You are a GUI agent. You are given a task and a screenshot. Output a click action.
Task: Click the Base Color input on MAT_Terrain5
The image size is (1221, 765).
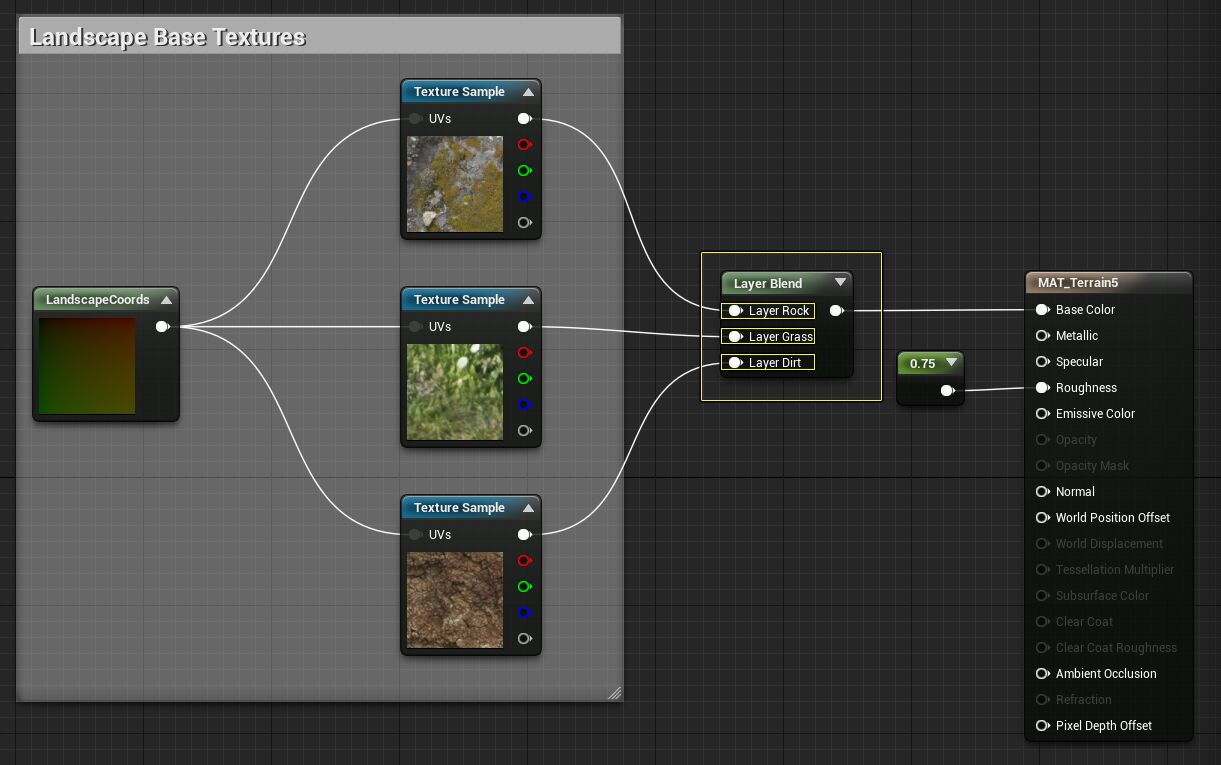[1043, 310]
